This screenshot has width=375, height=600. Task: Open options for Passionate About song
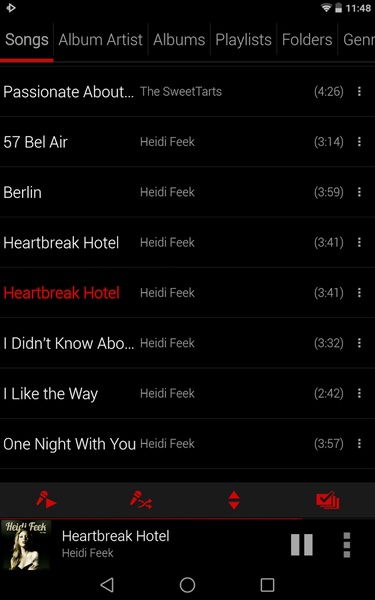[x=359, y=91]
